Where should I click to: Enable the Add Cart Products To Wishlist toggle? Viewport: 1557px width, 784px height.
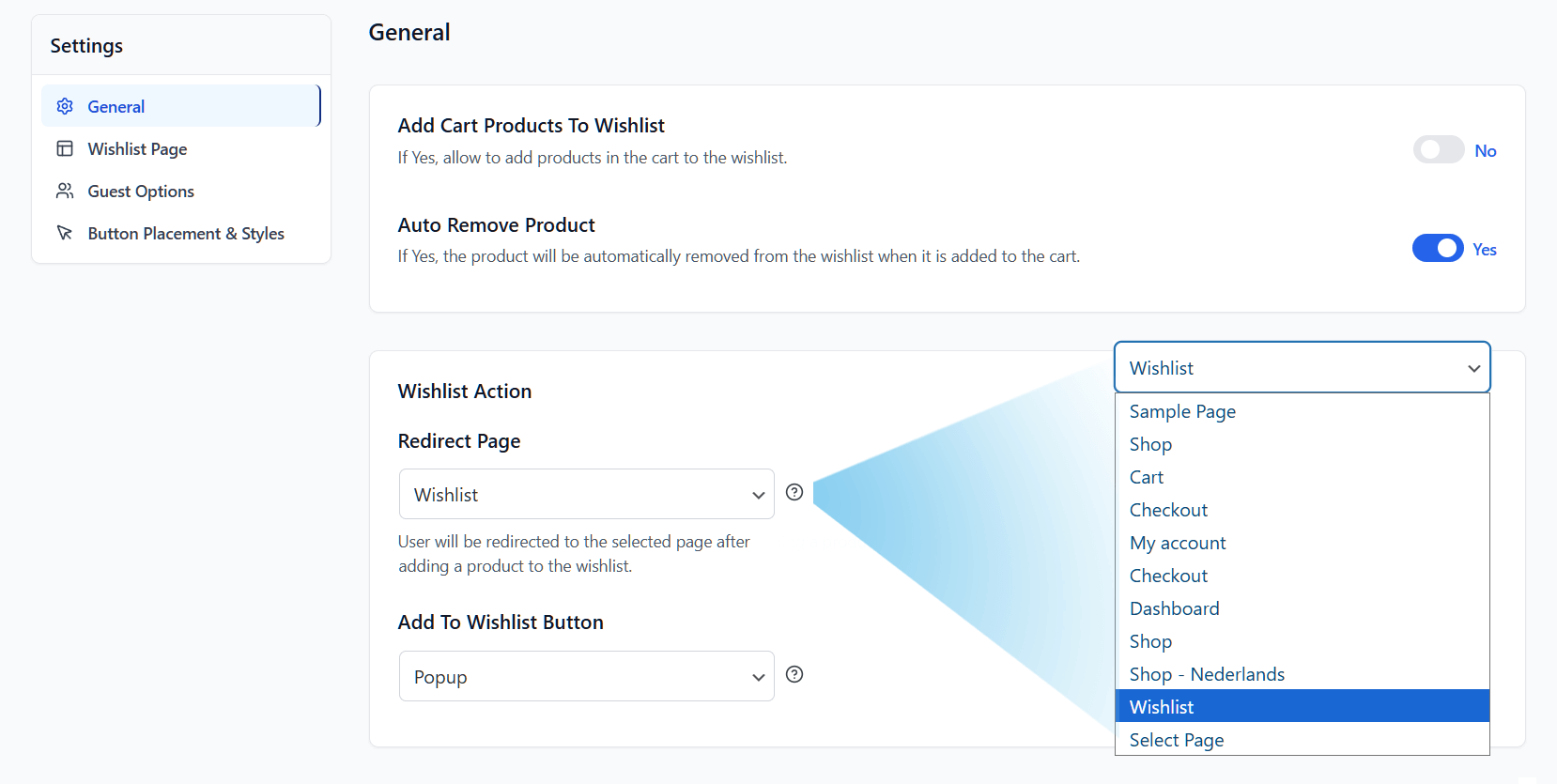tap(1438, 150)
